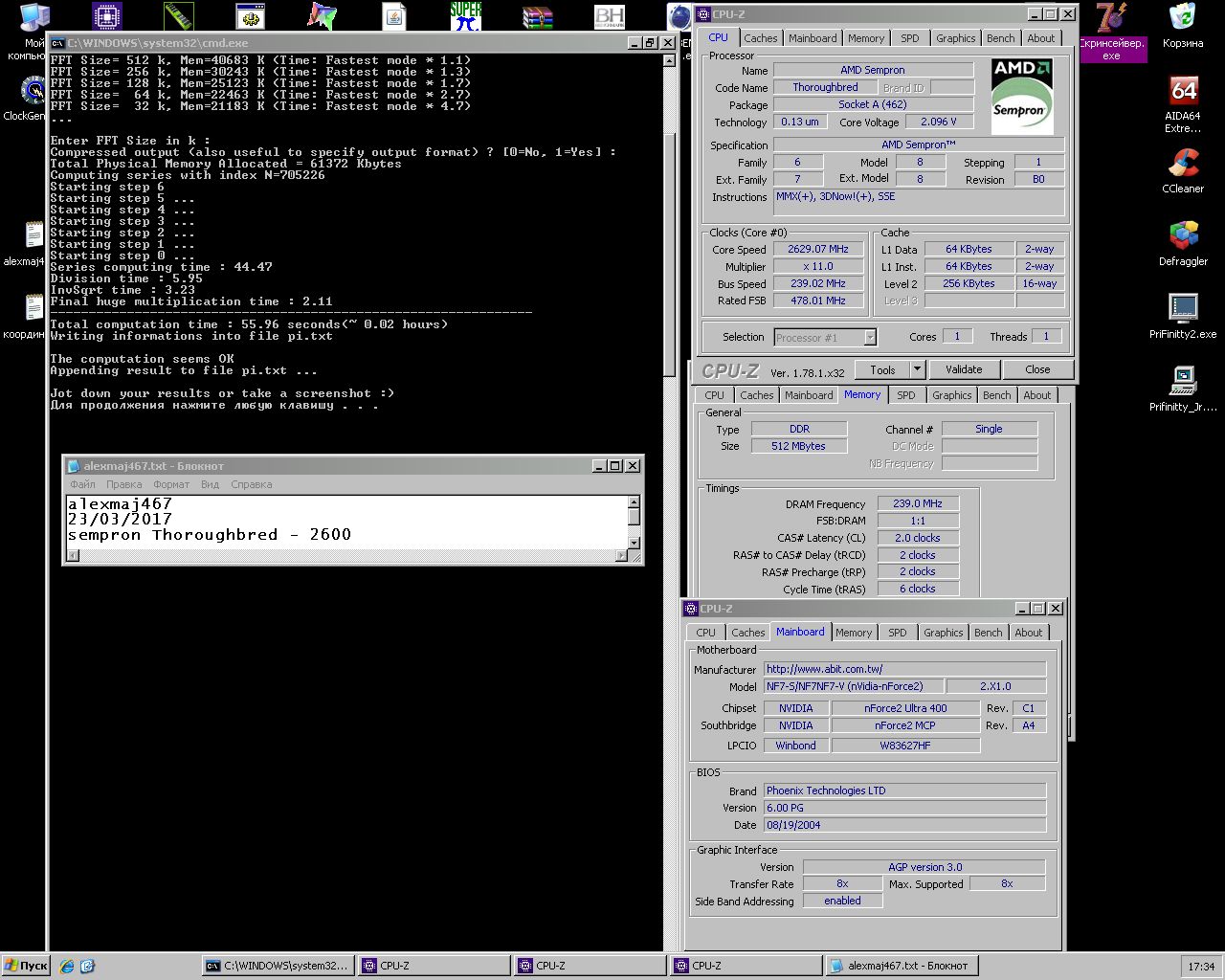Select the alexmaj4 text file icon
This screenshot has width=1225, height=980.
click(33, 235)
